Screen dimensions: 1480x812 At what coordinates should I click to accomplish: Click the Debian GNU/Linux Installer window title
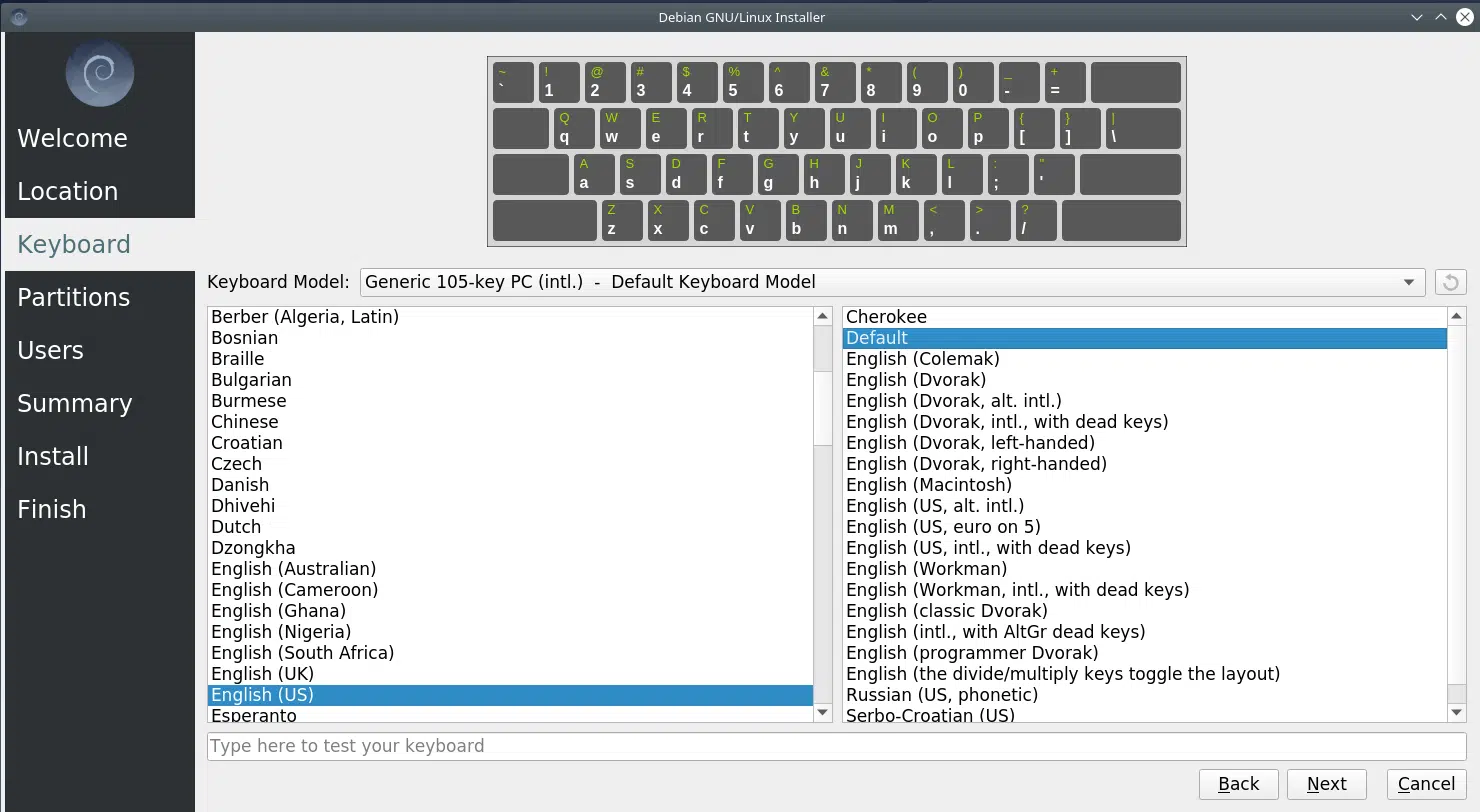(741, 17)
